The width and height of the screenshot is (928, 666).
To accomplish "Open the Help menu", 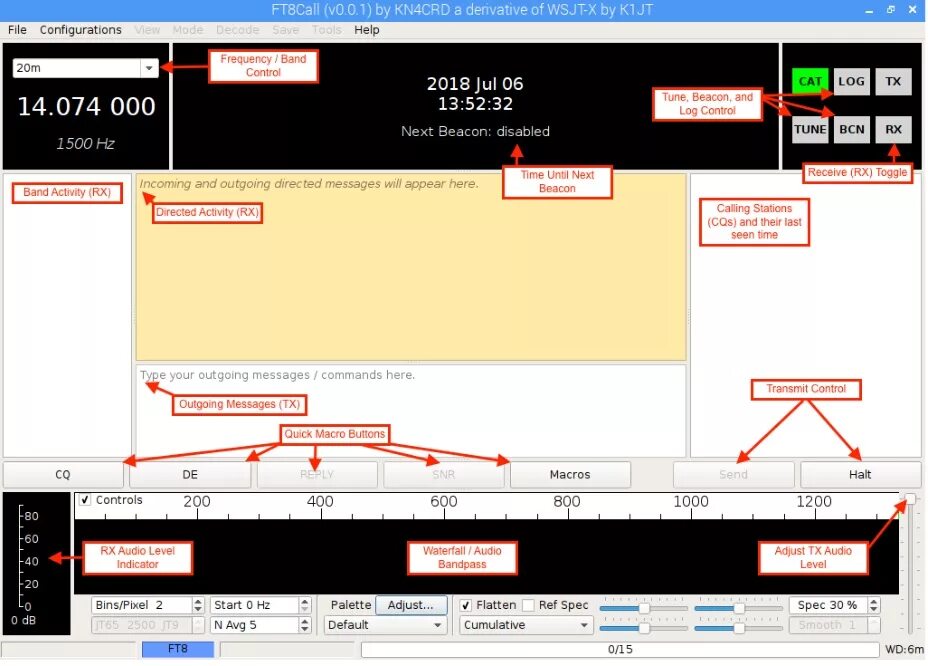I will [366, 30].
